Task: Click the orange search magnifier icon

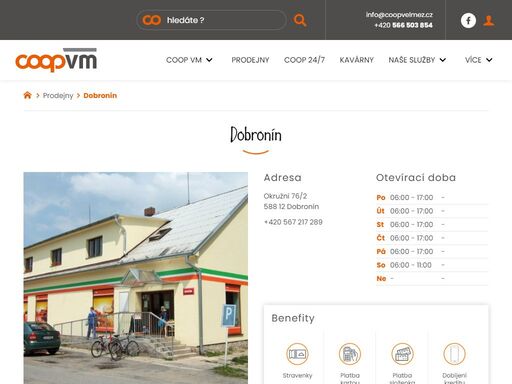Action: click(300, 20)
